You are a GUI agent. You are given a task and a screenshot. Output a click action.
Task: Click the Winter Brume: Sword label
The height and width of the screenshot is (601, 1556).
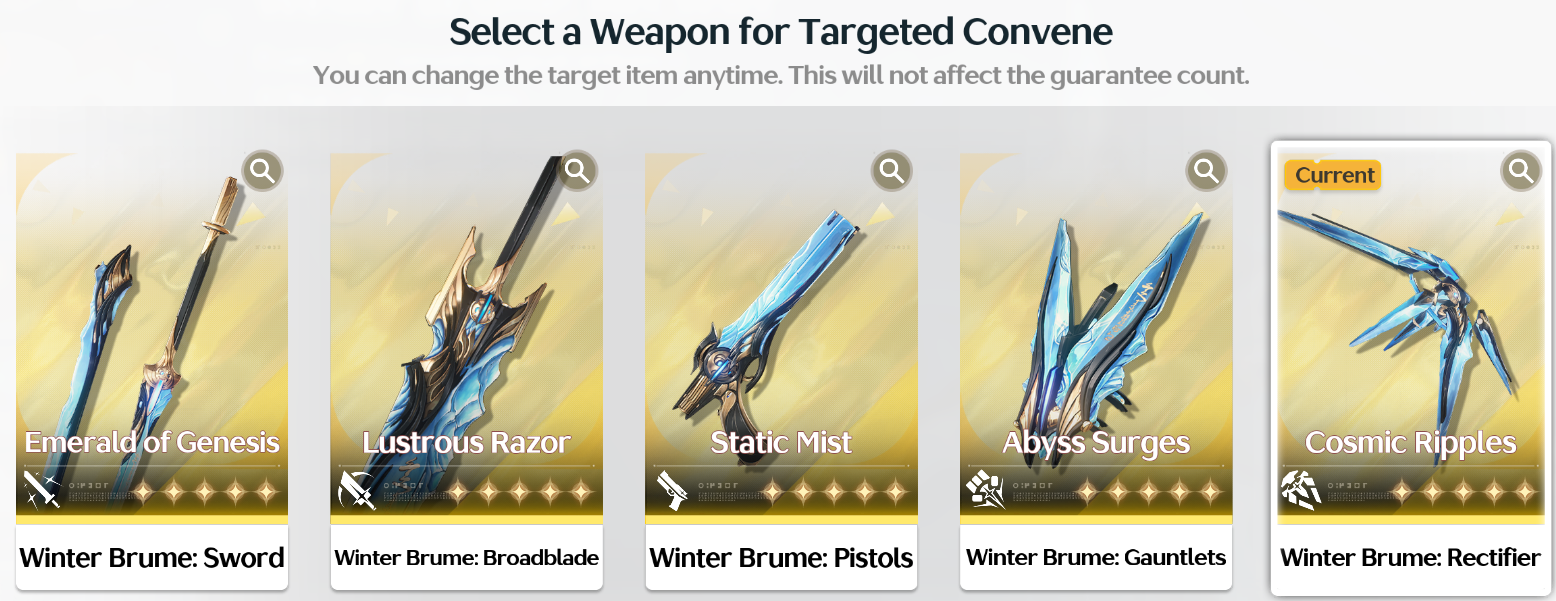click(x=152, y=558)
